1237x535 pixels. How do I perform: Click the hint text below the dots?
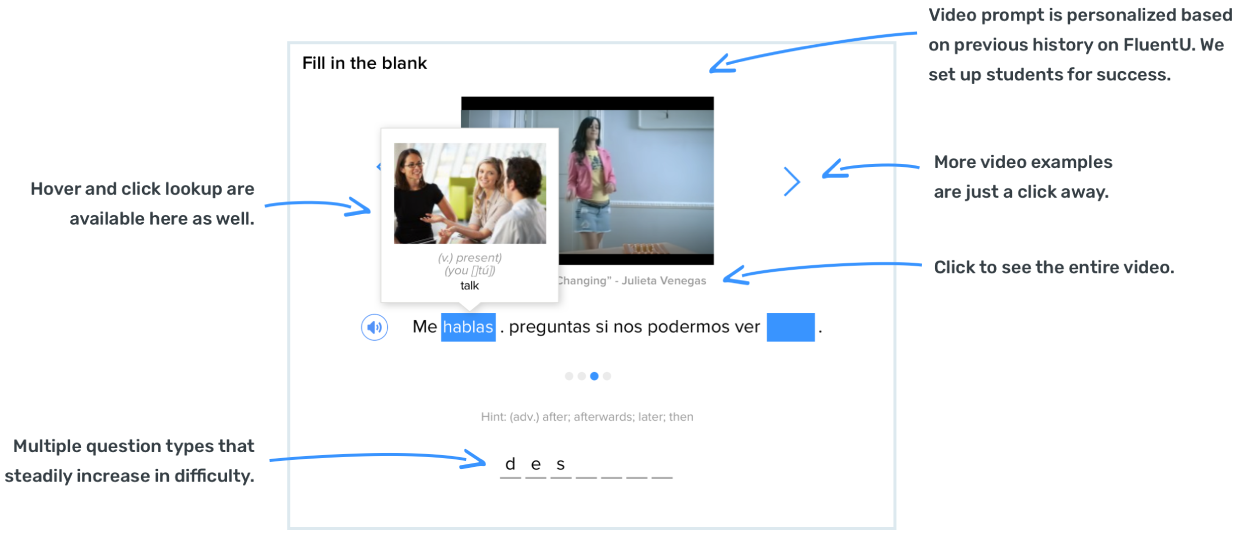pos(587,417)
